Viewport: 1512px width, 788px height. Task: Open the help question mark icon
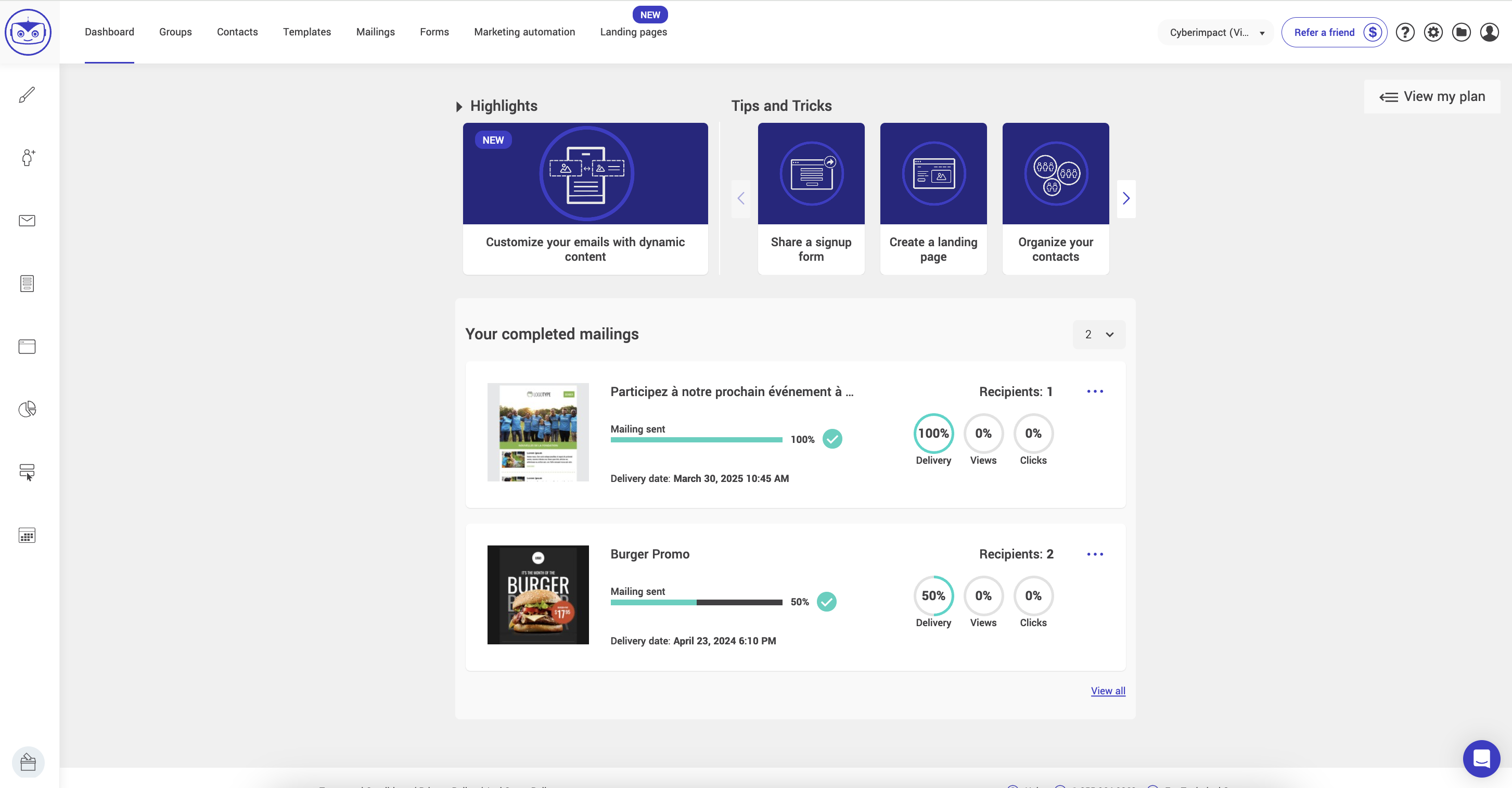1405,32
